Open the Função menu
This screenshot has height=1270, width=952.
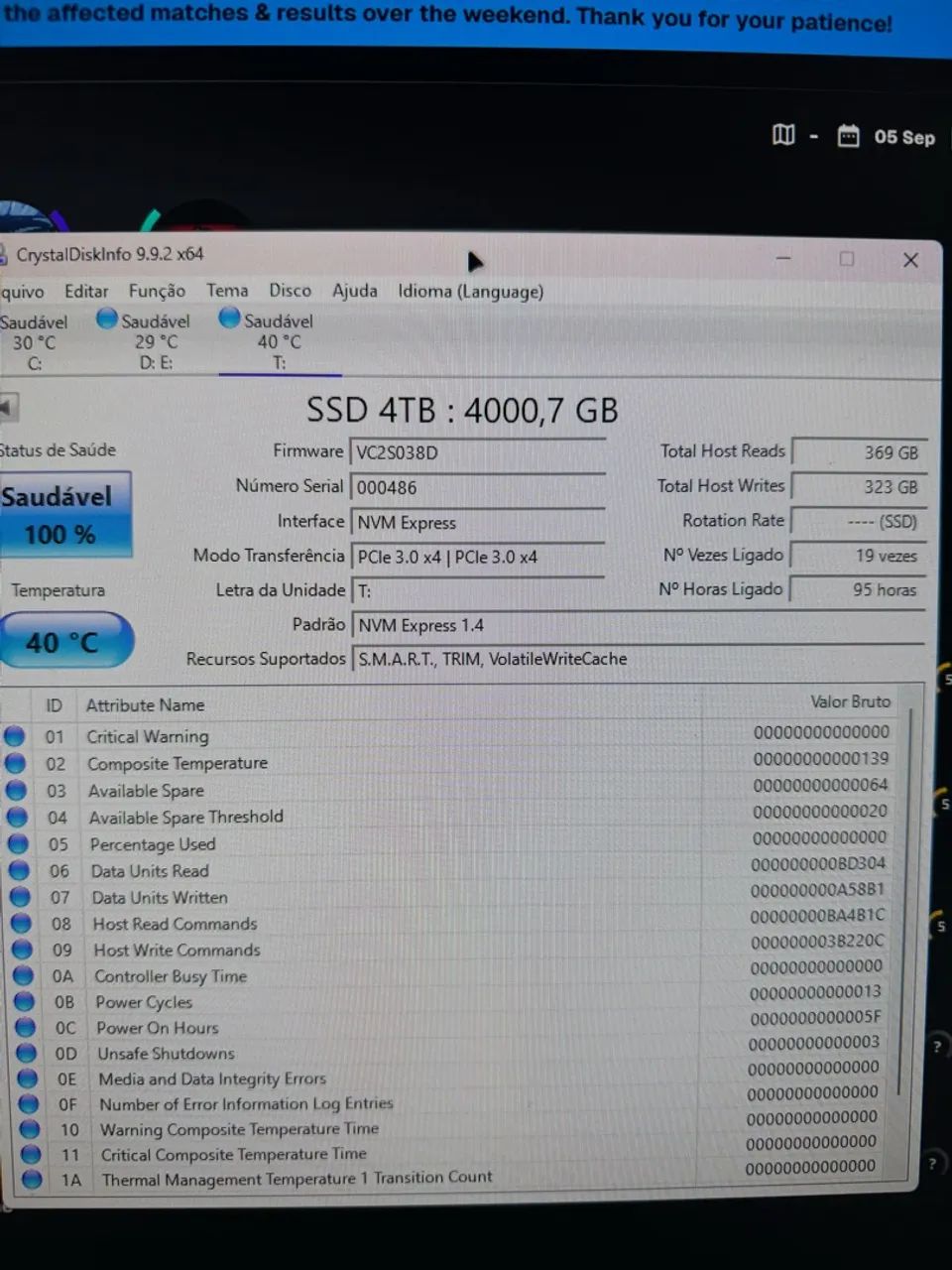point(157,291)
